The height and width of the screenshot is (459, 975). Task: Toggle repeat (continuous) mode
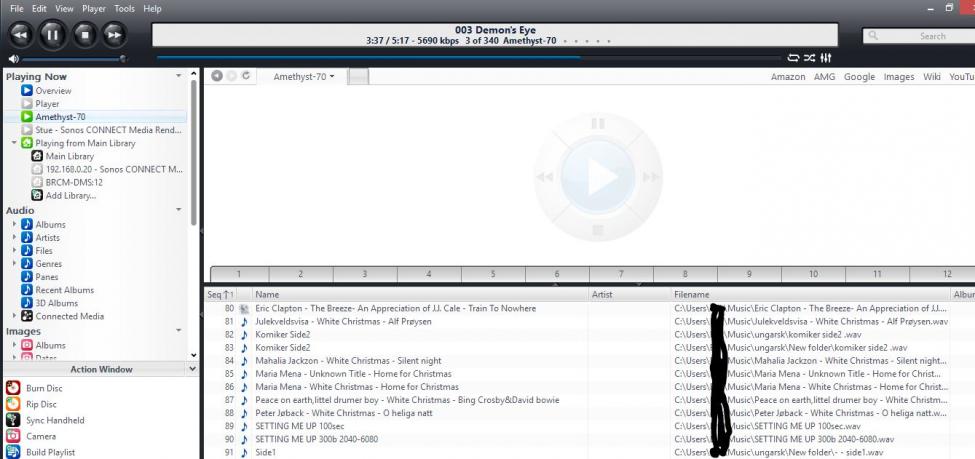793,58
